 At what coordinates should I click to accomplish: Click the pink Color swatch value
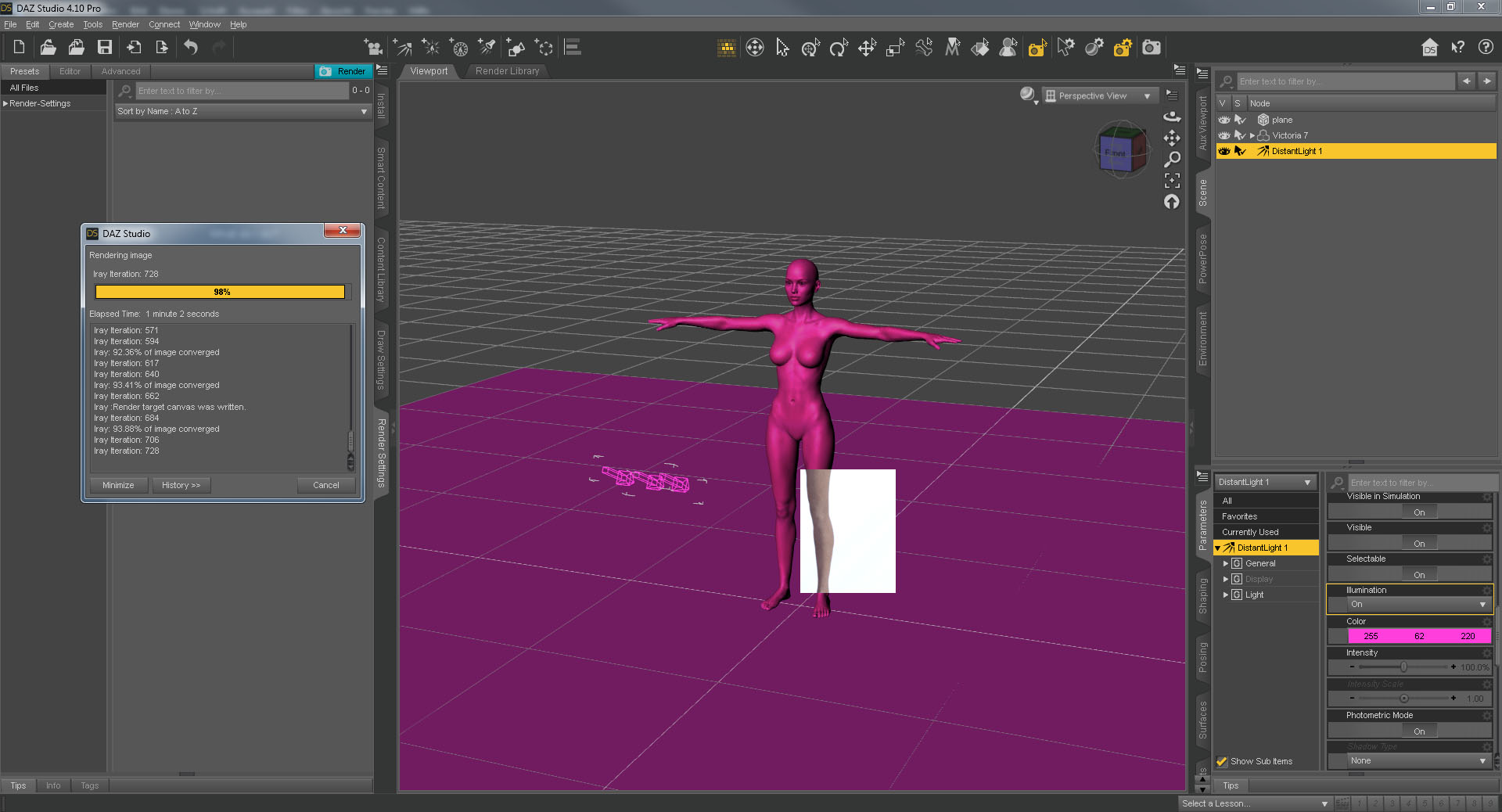click(1419, 636)
